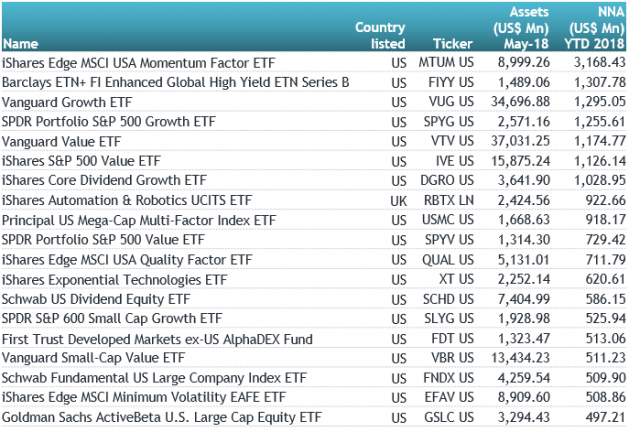Click ticker MTUM US
This screenshot has width=629, height=432.
[446, 63]
